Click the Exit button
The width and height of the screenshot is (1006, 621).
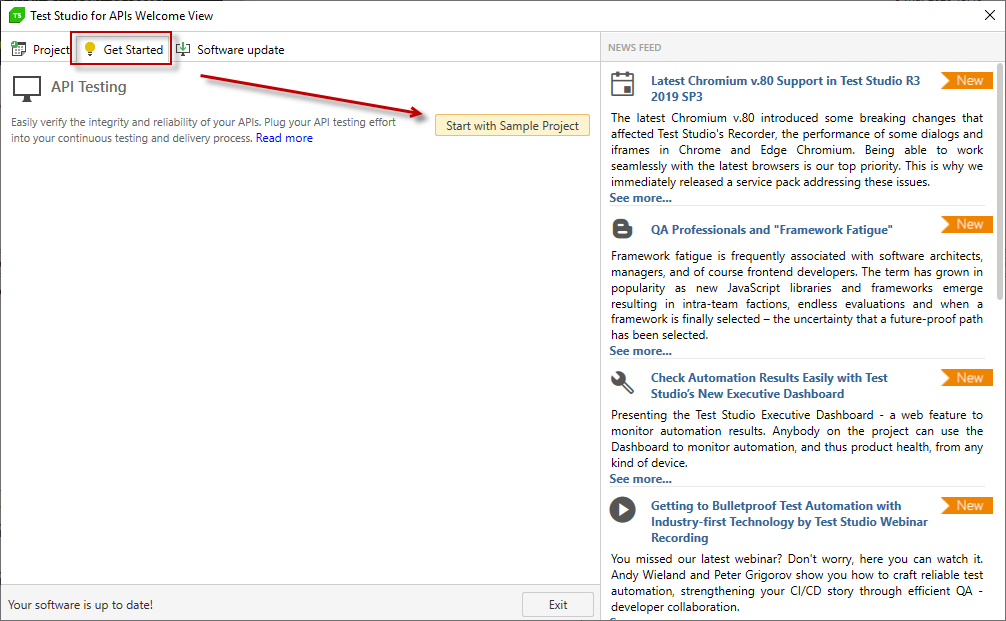(x=558, y=604)
